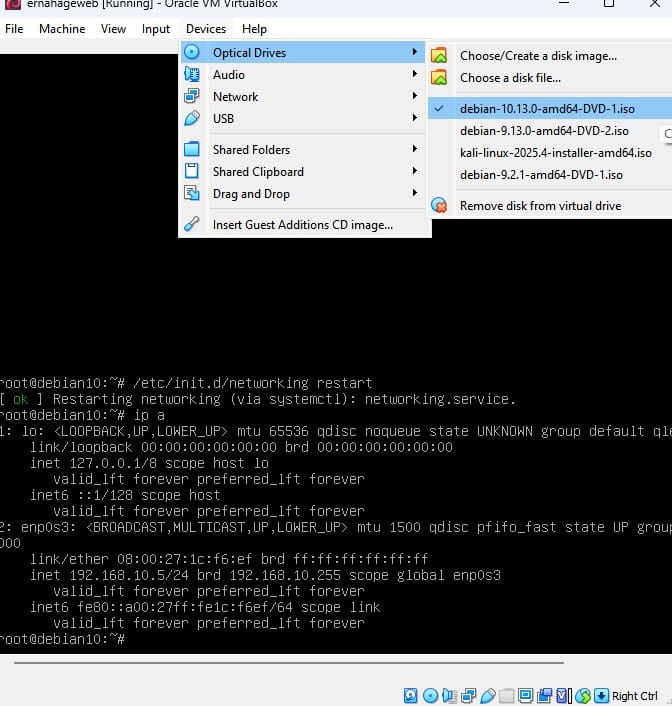Expand the Network submenu
This screenshot has width=672, height=706.
tap(303, 96)
